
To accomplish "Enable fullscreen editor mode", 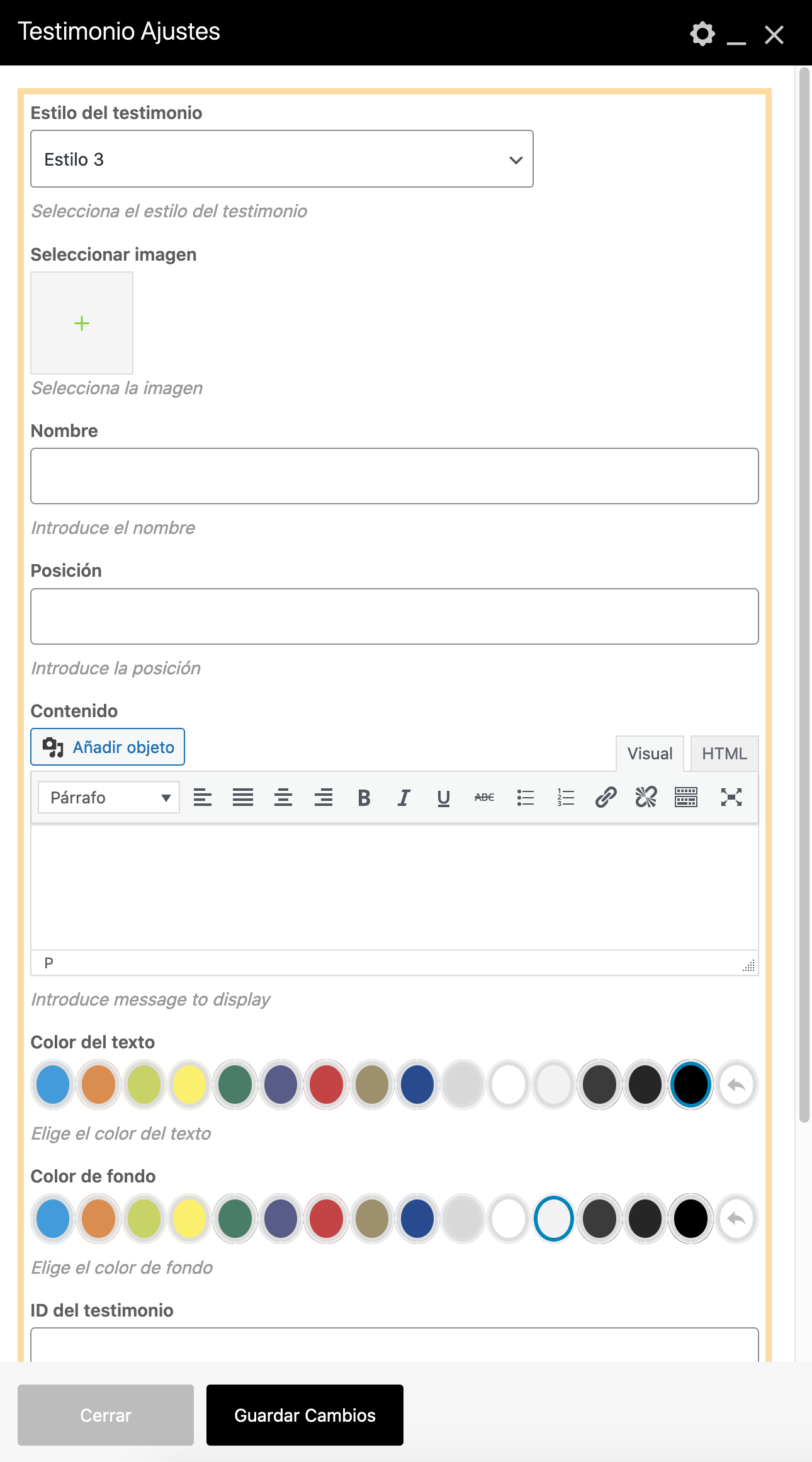I will [x=731, y=798].
